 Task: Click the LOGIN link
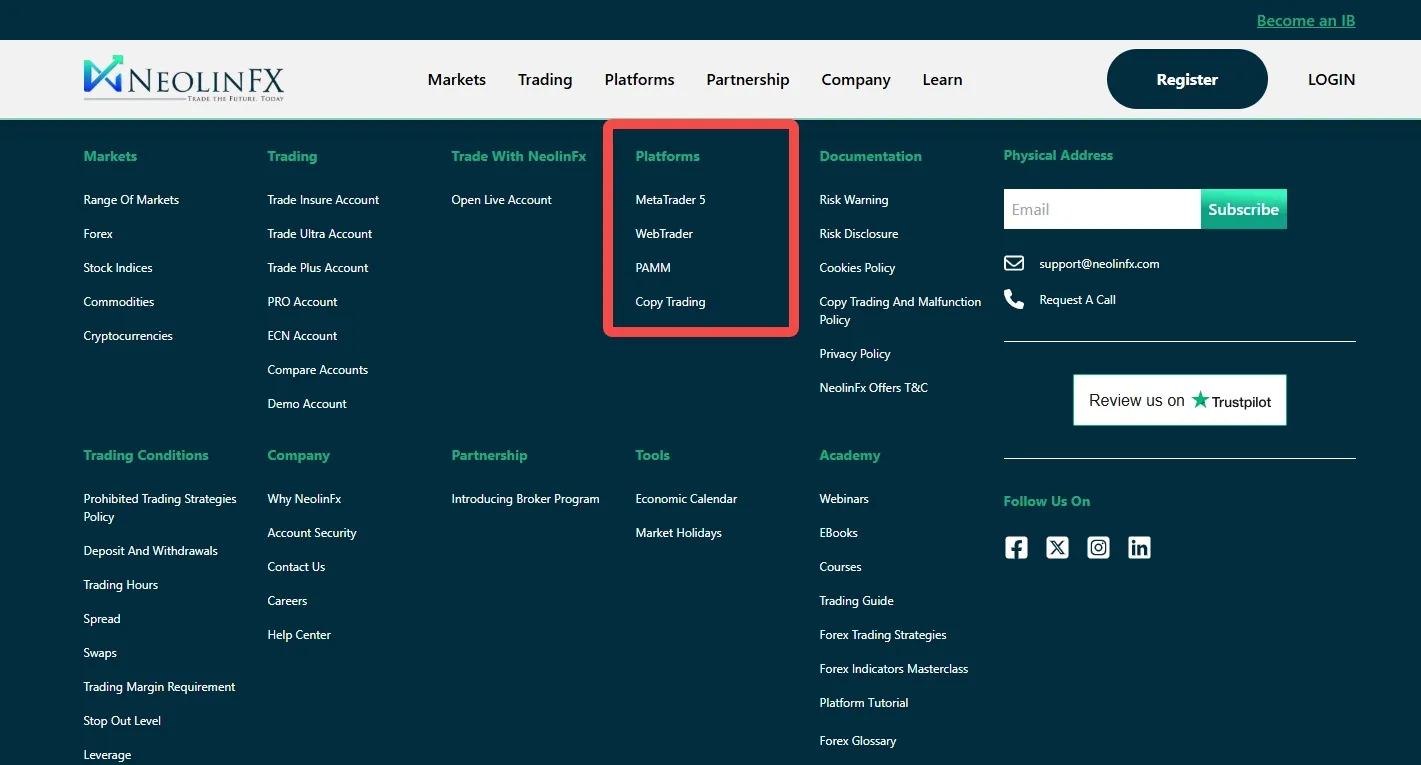(x=1332, y=80)
